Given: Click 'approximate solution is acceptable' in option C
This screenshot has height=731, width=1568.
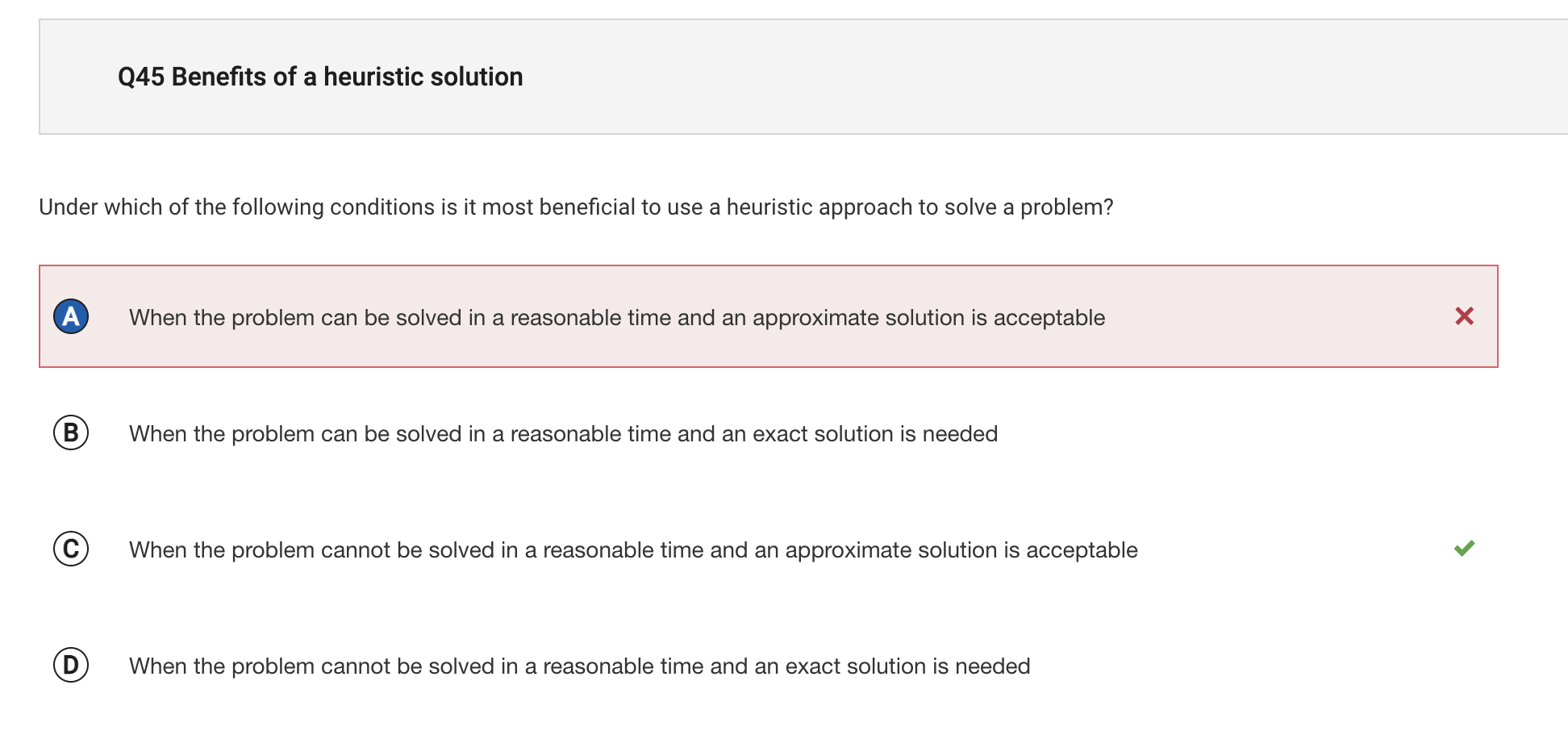Looking at the screenshot, I should [x=961, y=550].
